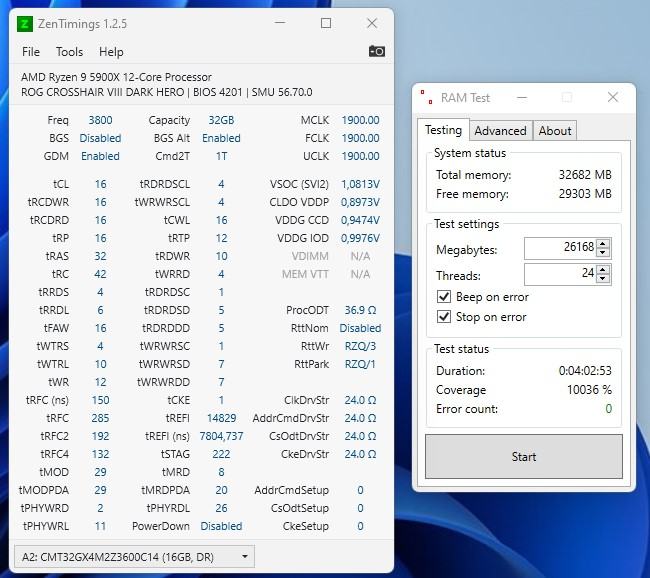The width and height of the screenshot is (650, 578).
Task: Click the RttPark value RZQ/1
Action: point(360,364)
